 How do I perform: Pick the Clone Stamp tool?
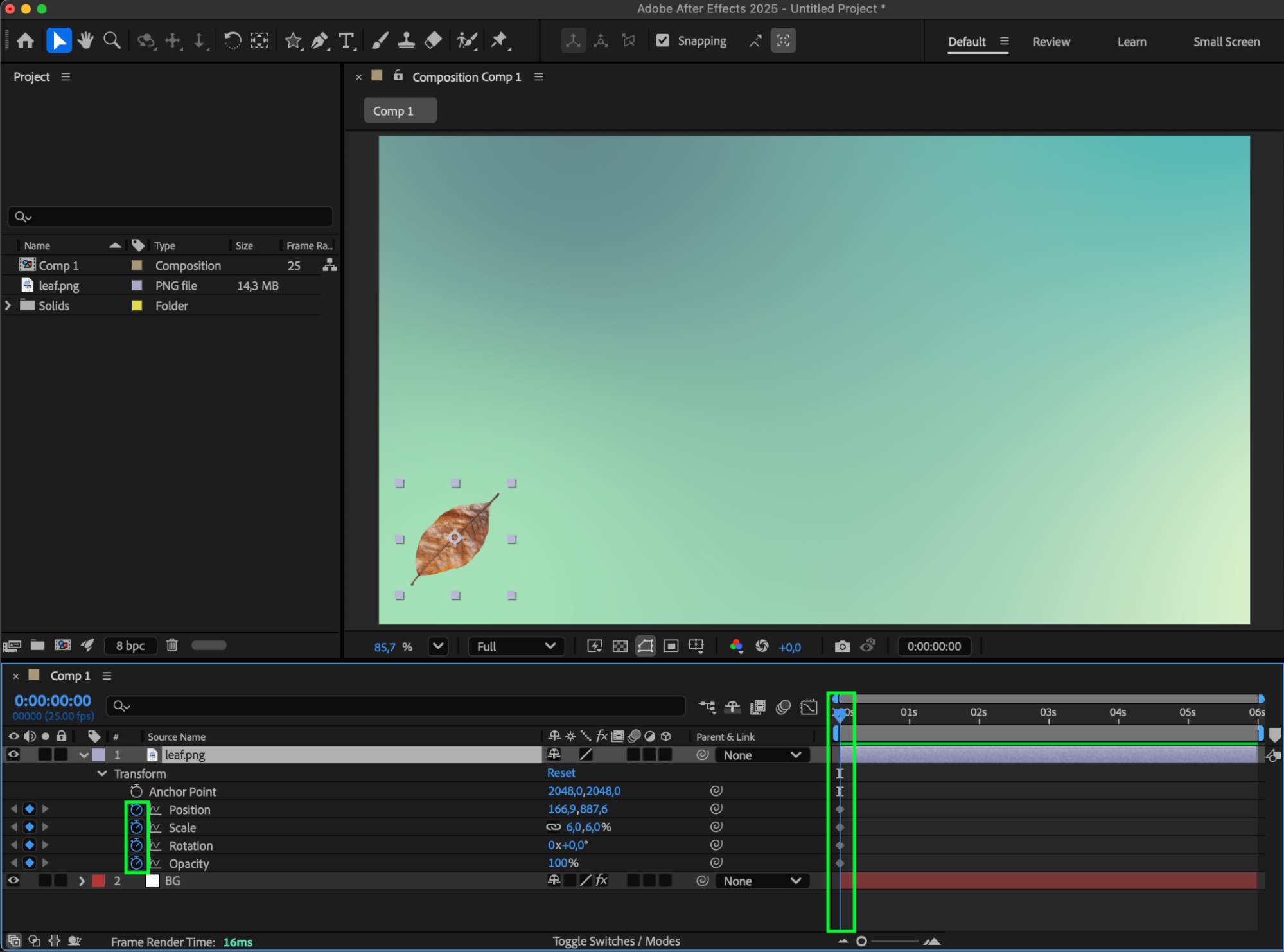click(406, 41)
